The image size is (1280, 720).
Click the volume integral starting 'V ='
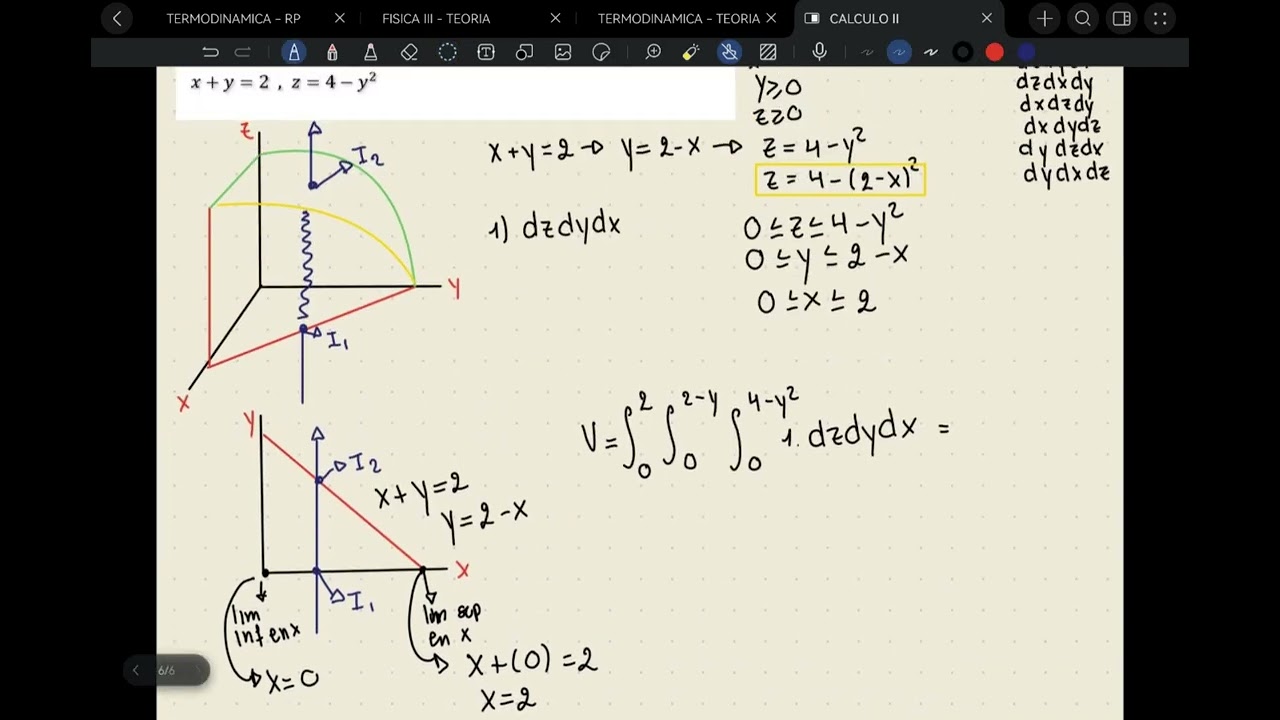765,432
